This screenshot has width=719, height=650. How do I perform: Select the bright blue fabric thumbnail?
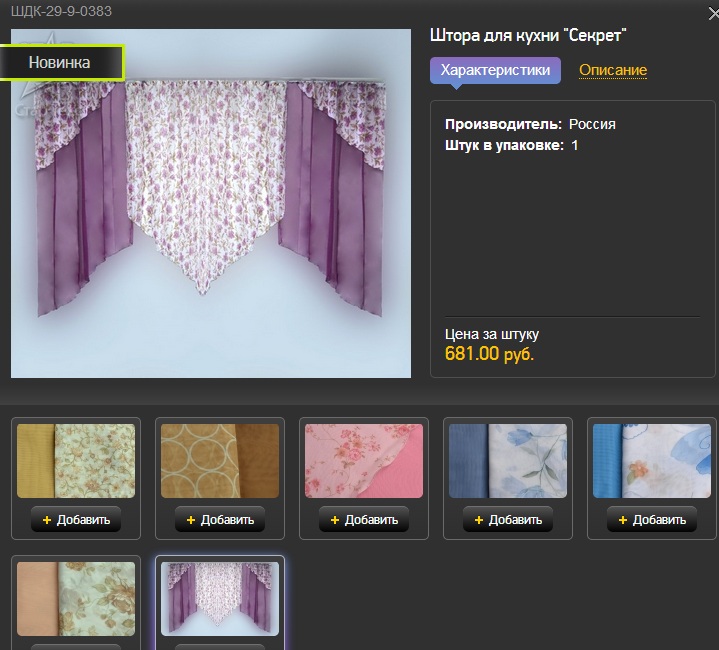coord(652,461)
